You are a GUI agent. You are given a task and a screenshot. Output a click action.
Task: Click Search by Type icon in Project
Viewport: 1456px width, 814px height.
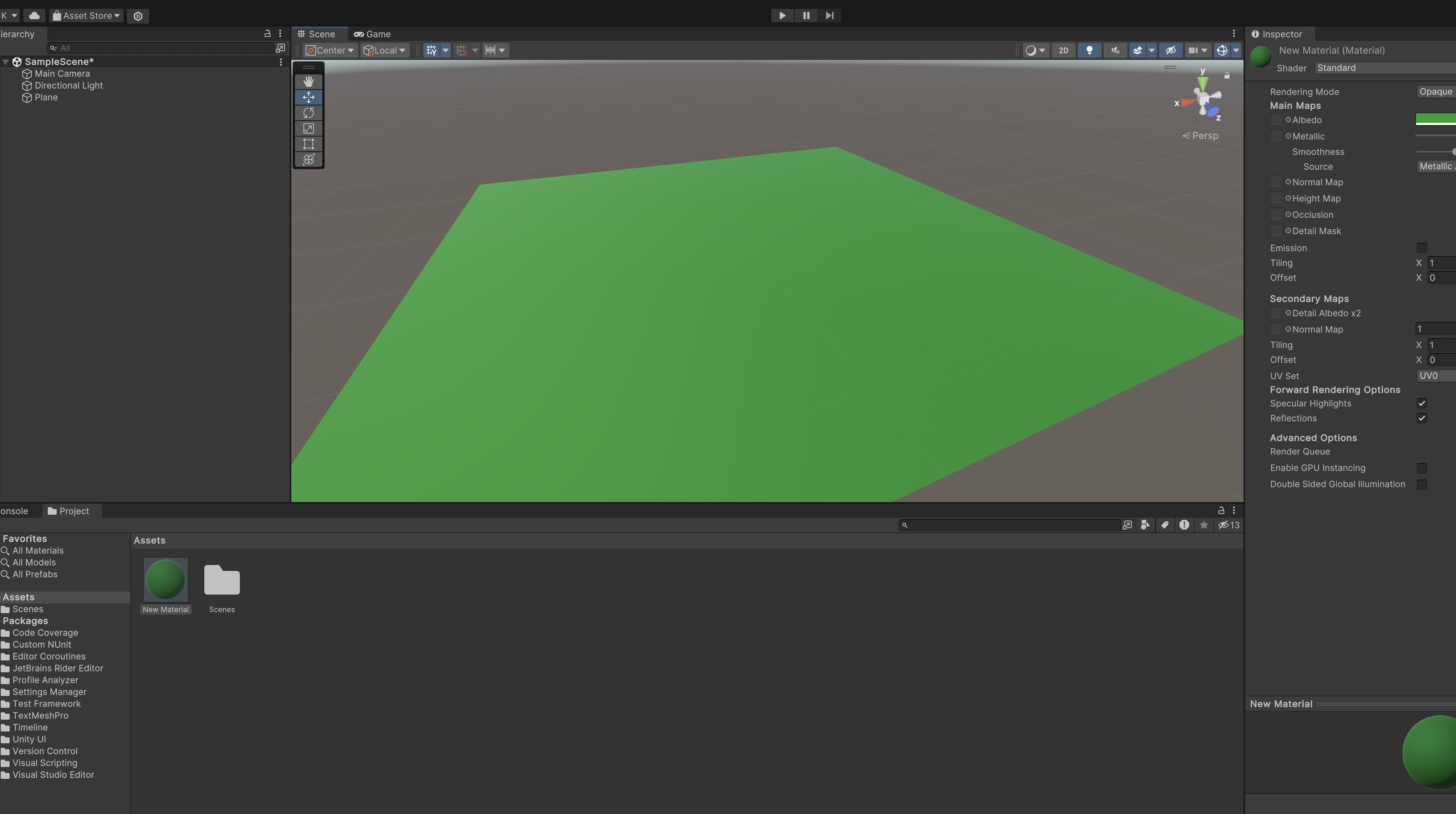pyautogui.click(x=1145, y=525)
